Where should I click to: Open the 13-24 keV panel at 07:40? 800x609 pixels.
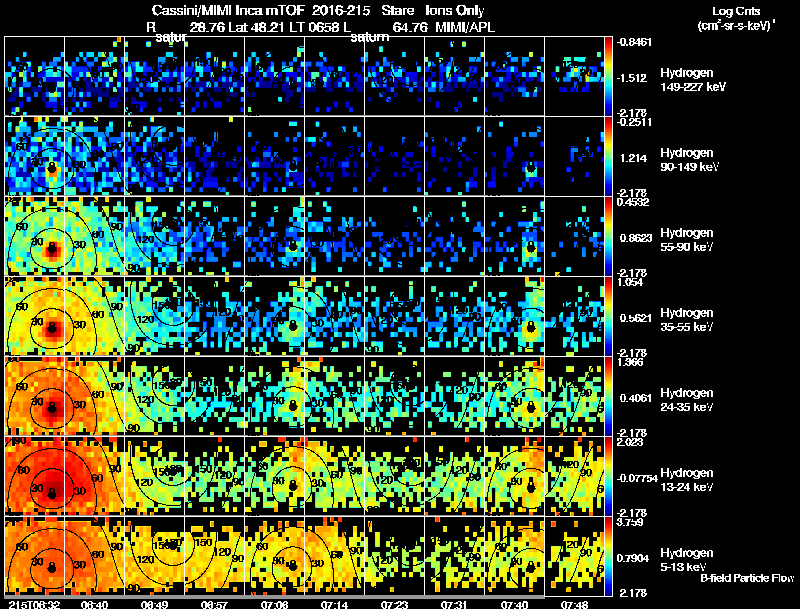[514, 476]
